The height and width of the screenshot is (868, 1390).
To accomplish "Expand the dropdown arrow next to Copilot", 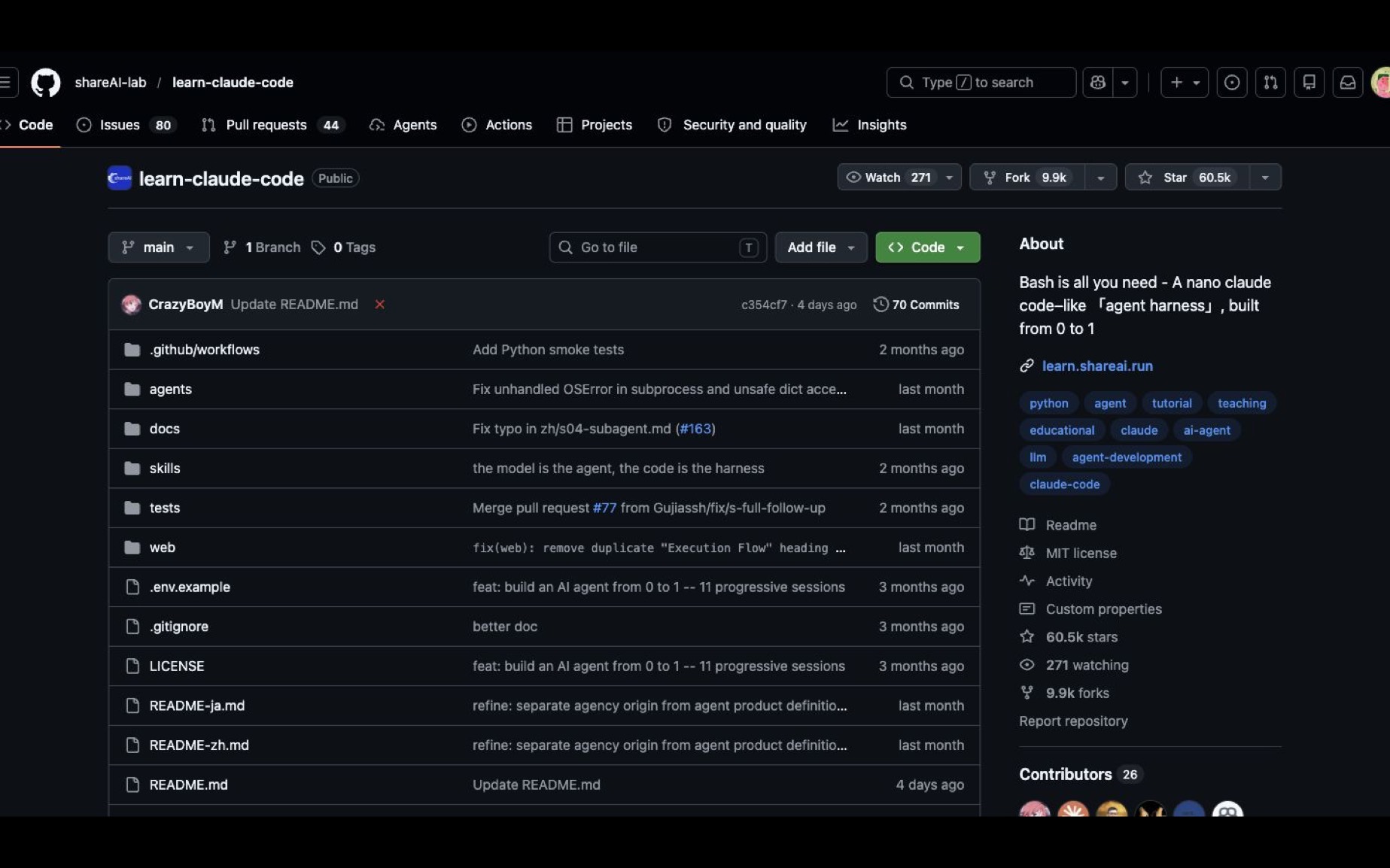I will 1125,83.
